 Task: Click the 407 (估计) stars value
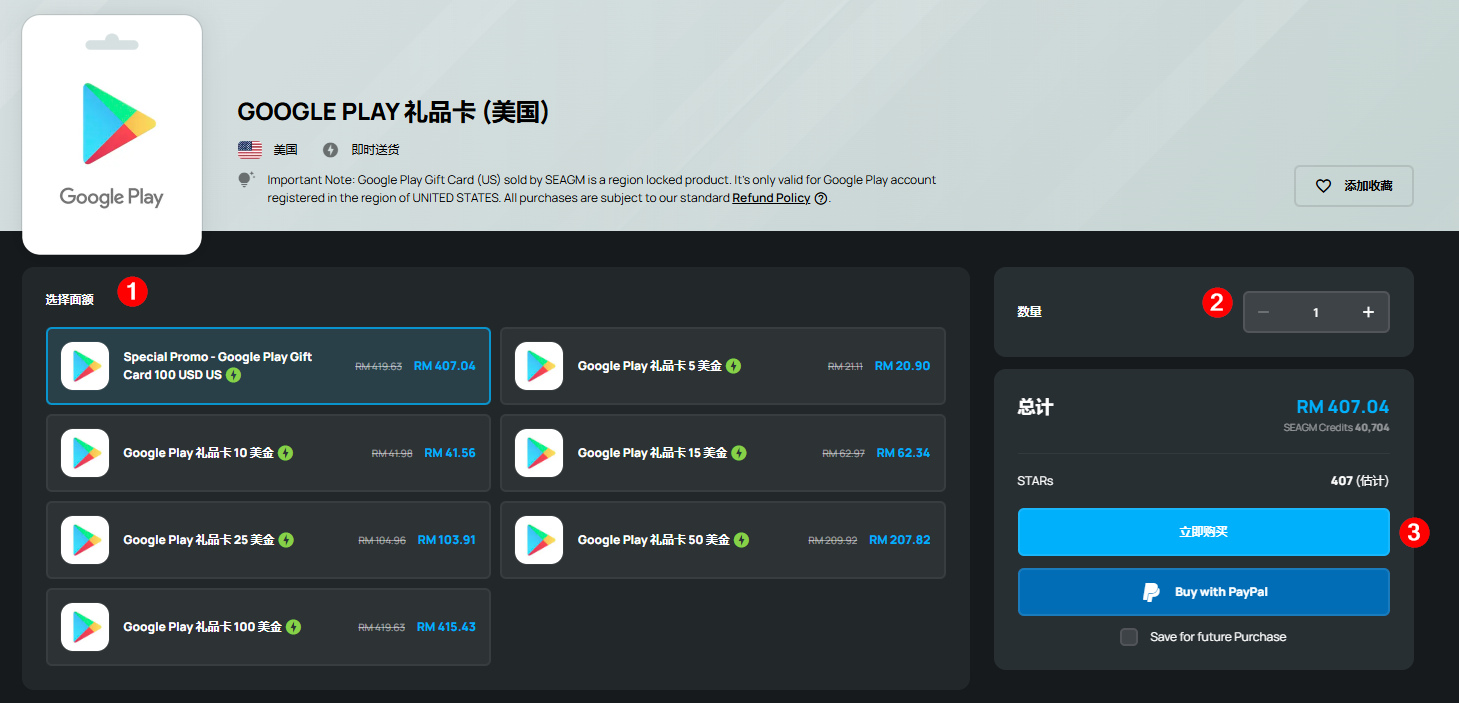[1360, 481]
